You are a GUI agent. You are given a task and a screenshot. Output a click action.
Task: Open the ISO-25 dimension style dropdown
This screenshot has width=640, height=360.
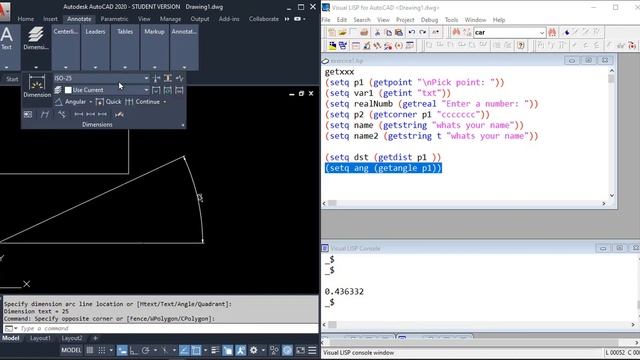pos(146,78)
